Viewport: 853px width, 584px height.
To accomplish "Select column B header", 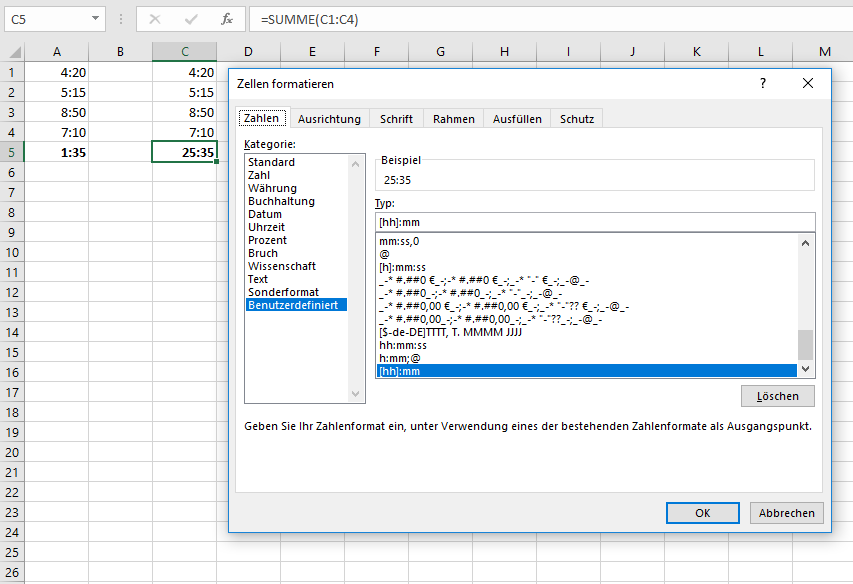I will tap(120, 52).
